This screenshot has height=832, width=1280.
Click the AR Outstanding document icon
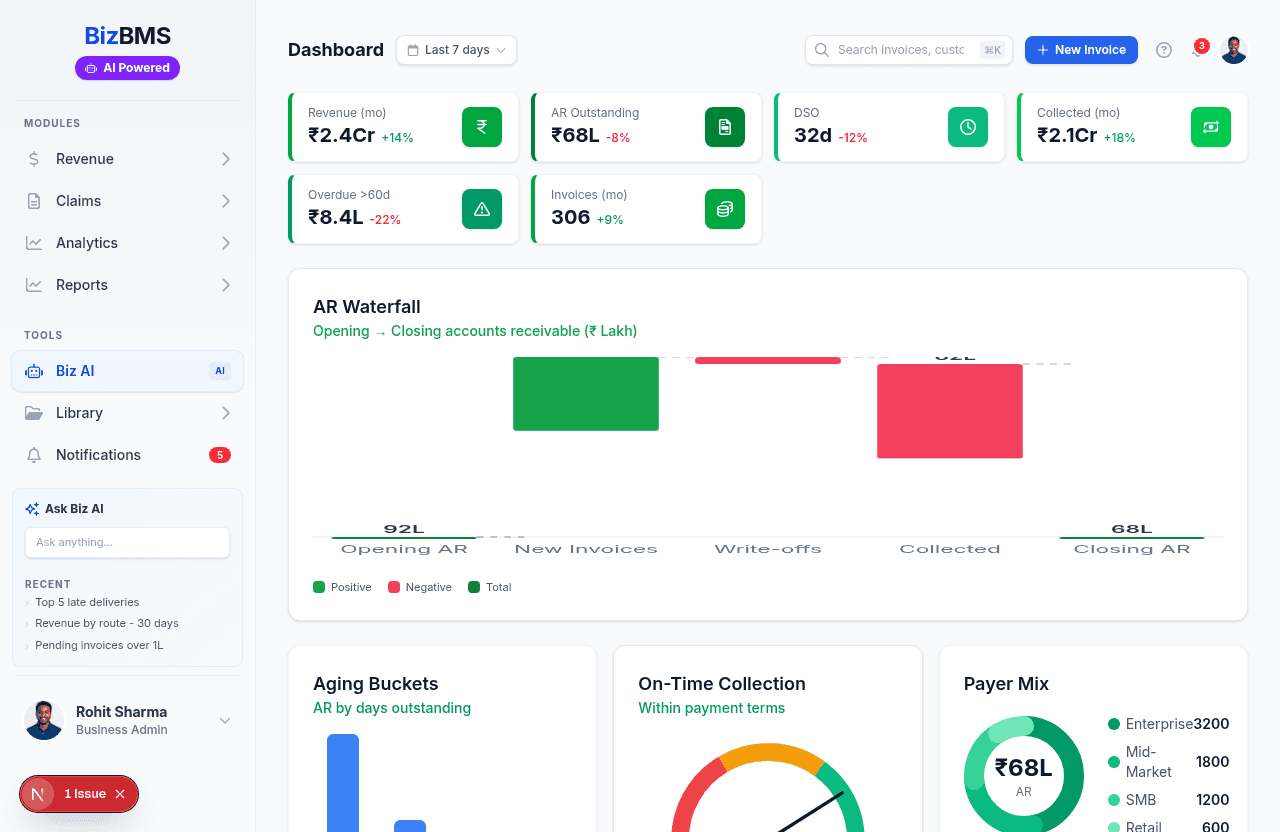724,127
